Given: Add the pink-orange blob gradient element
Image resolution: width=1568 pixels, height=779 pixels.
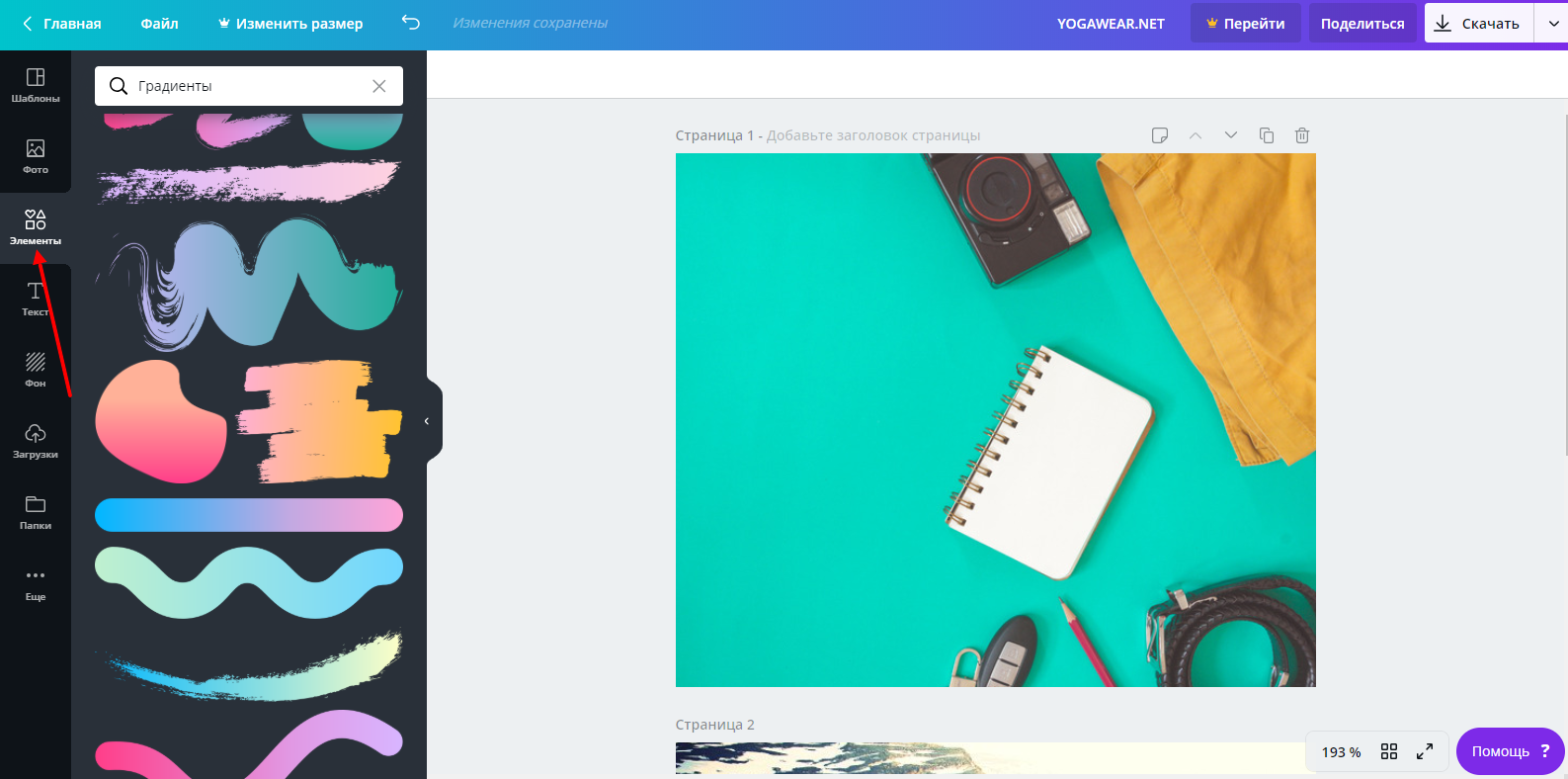Looking at the screenshot, I should tap(161, 422).
